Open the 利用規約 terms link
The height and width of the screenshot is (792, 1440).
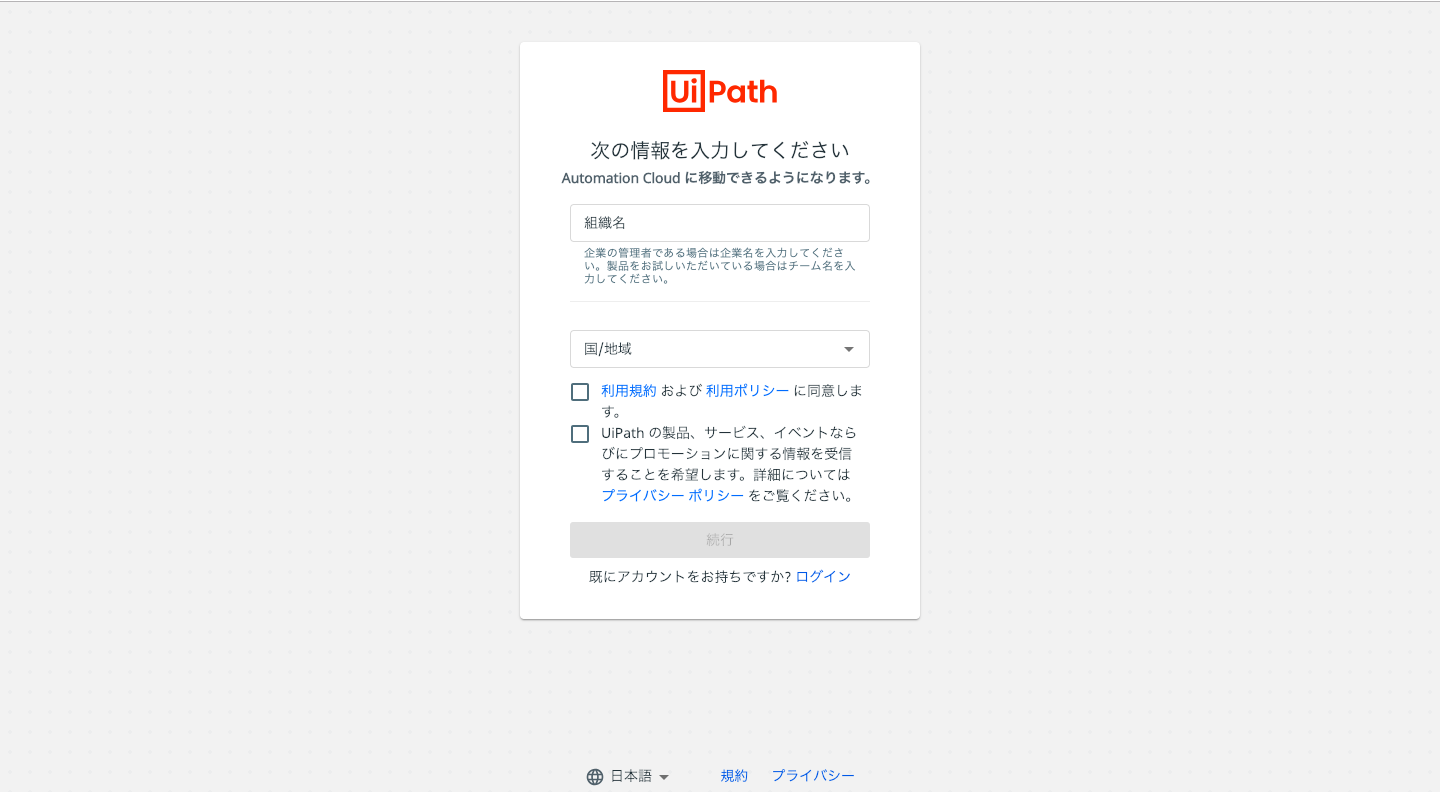[629, 391]
